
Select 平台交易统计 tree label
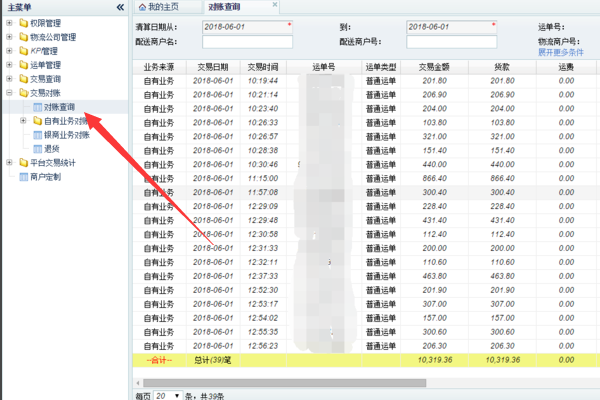[53, 163]
